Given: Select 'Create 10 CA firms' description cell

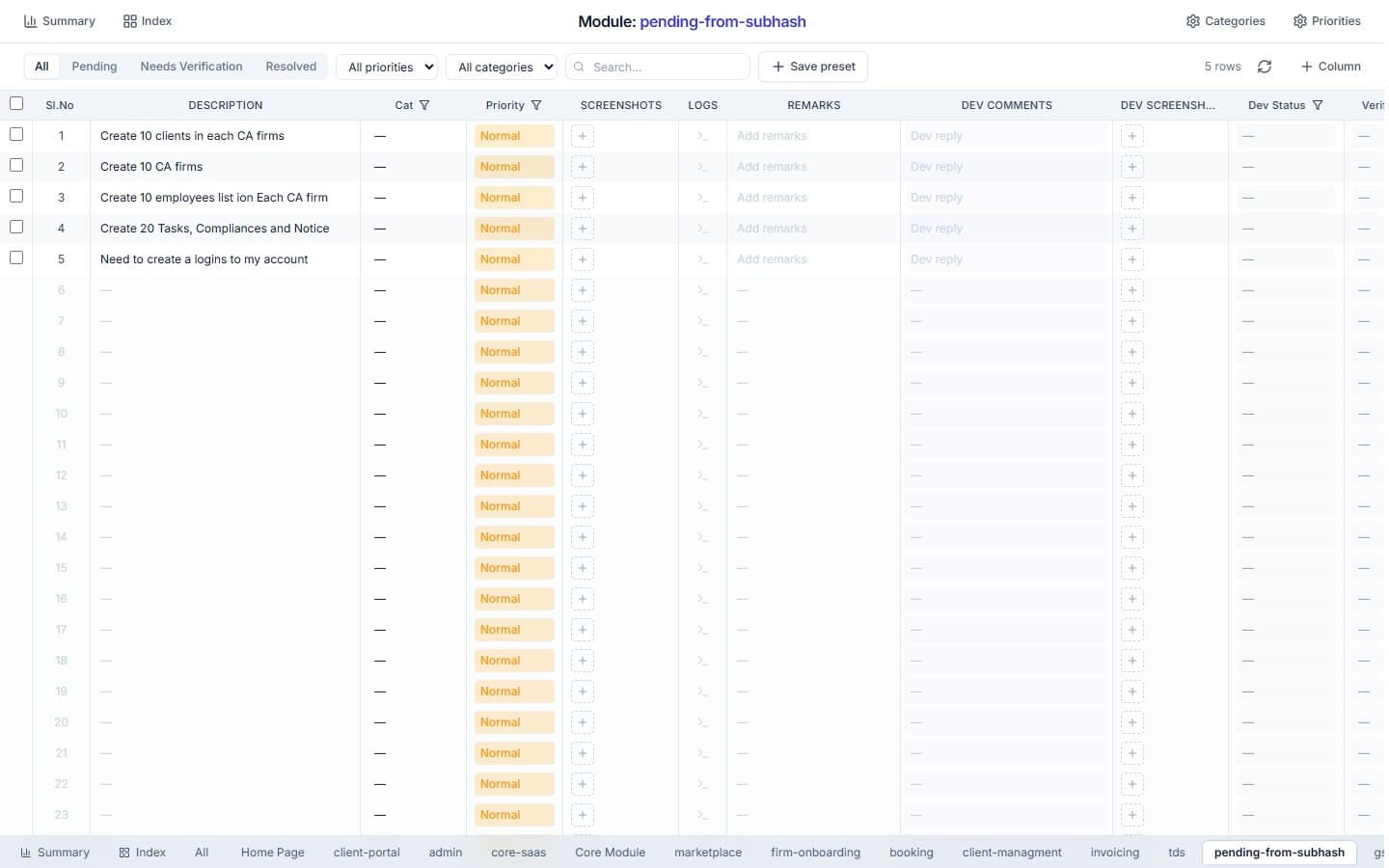Looking at the screenshot, I should pyautogui.click(x=225, y=167).
